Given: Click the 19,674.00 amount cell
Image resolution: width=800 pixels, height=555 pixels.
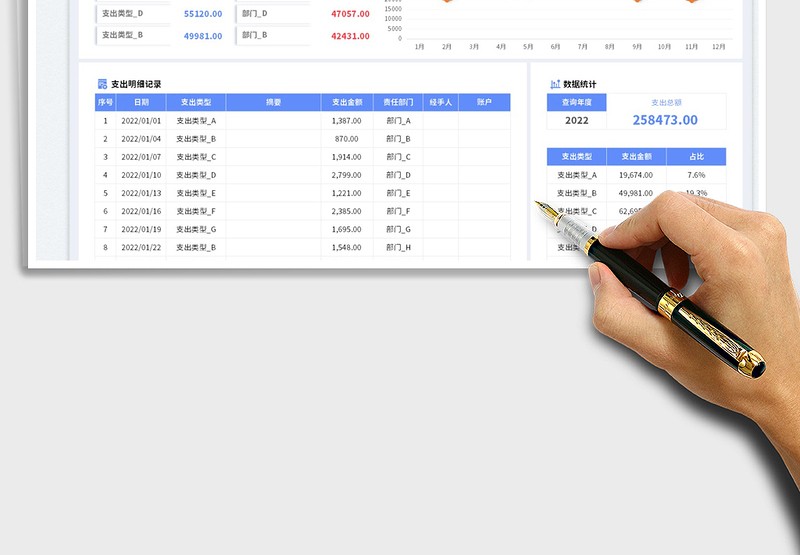Looking at the screenshot, I should (x=636, y=175).
